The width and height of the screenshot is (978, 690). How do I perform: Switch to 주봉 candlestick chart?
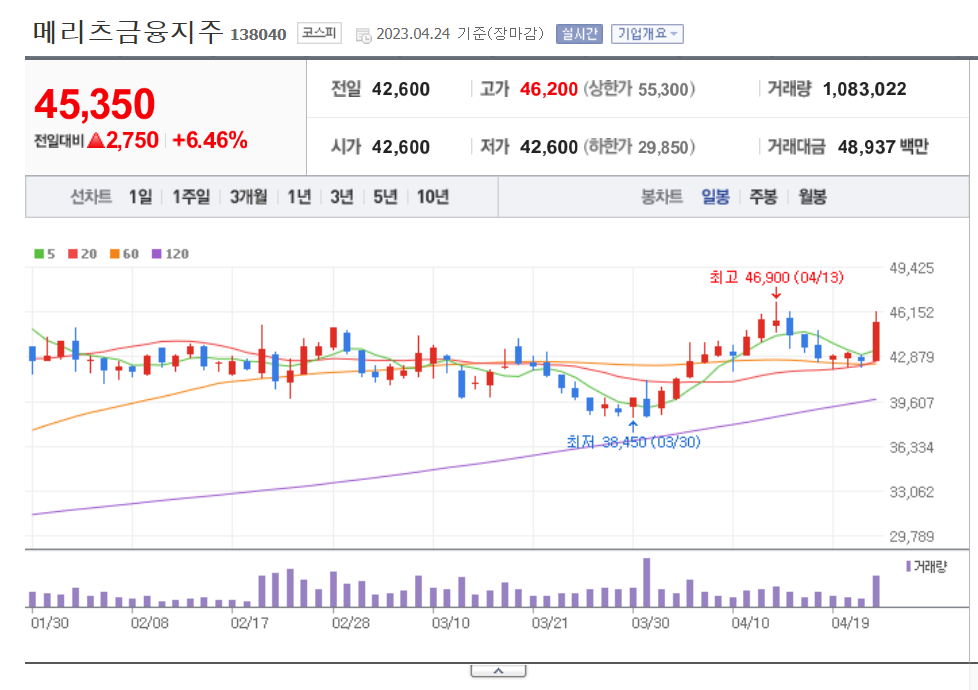coord(763,197)
